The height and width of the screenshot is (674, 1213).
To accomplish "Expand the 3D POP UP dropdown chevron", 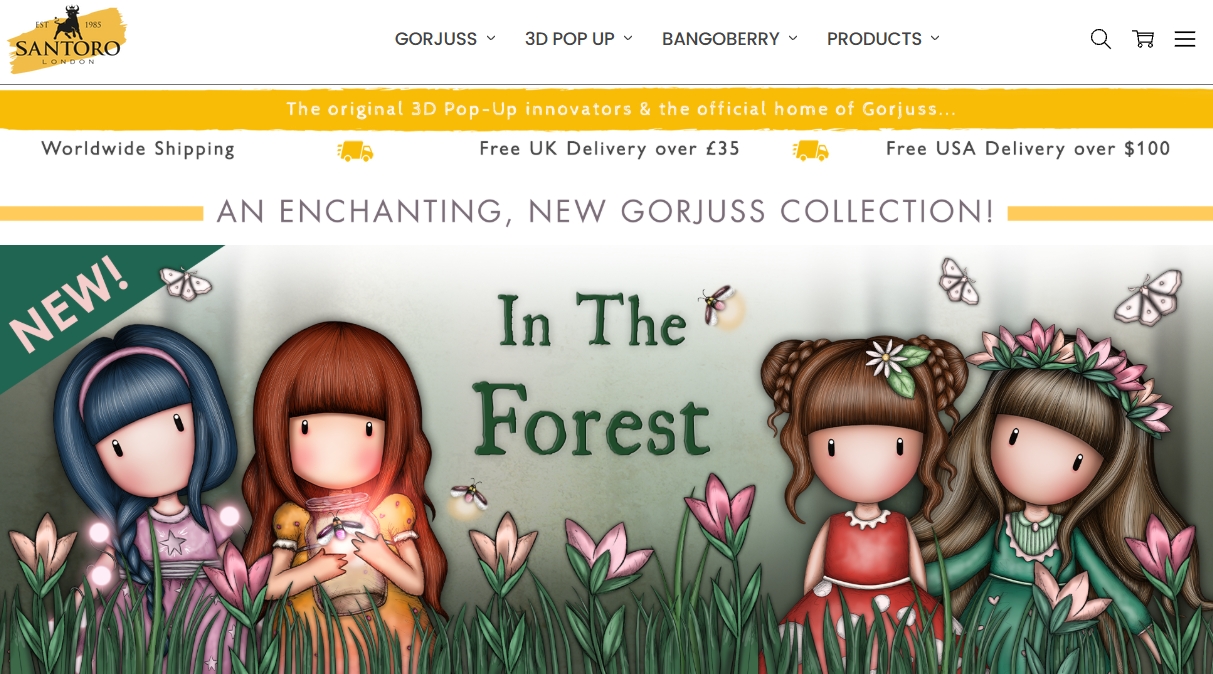I will [628, 38].
